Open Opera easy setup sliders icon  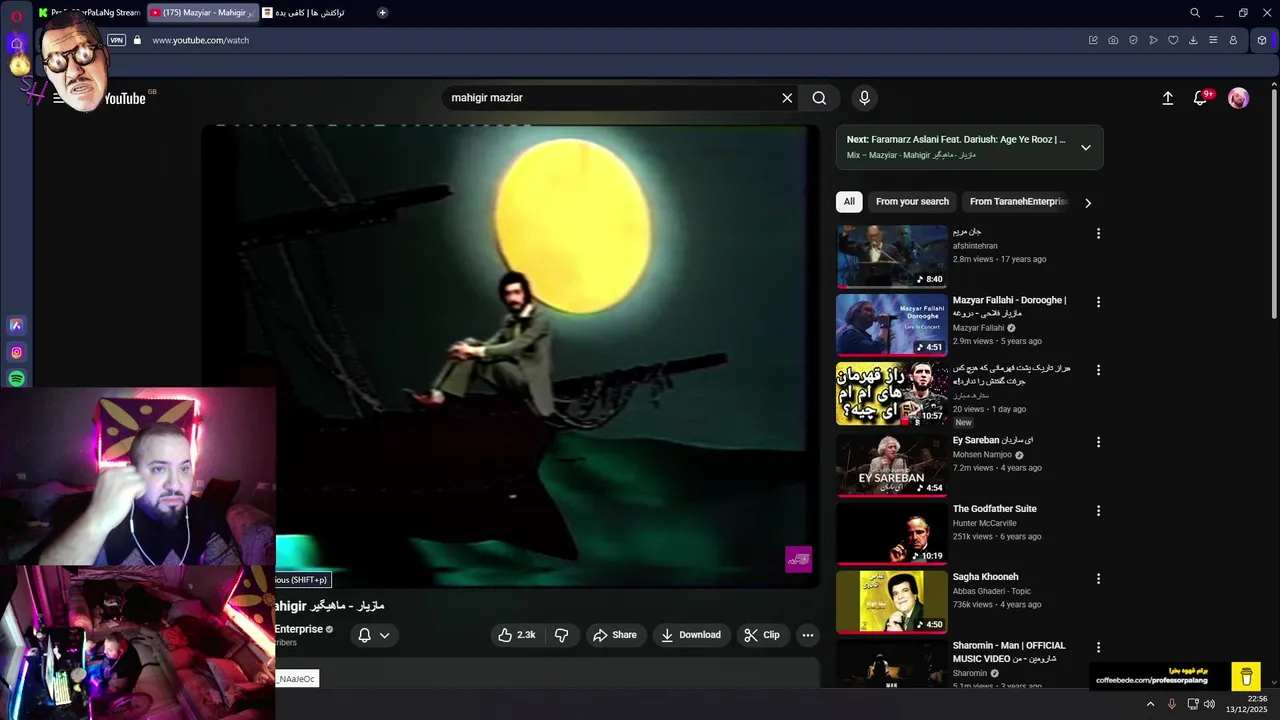tap(1213, 40)
